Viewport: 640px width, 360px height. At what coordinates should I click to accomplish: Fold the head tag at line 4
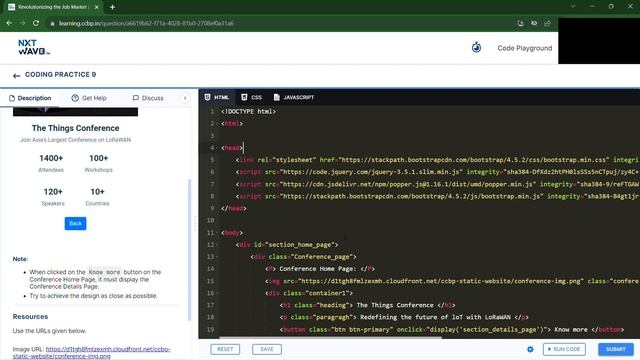pos(217,148)
